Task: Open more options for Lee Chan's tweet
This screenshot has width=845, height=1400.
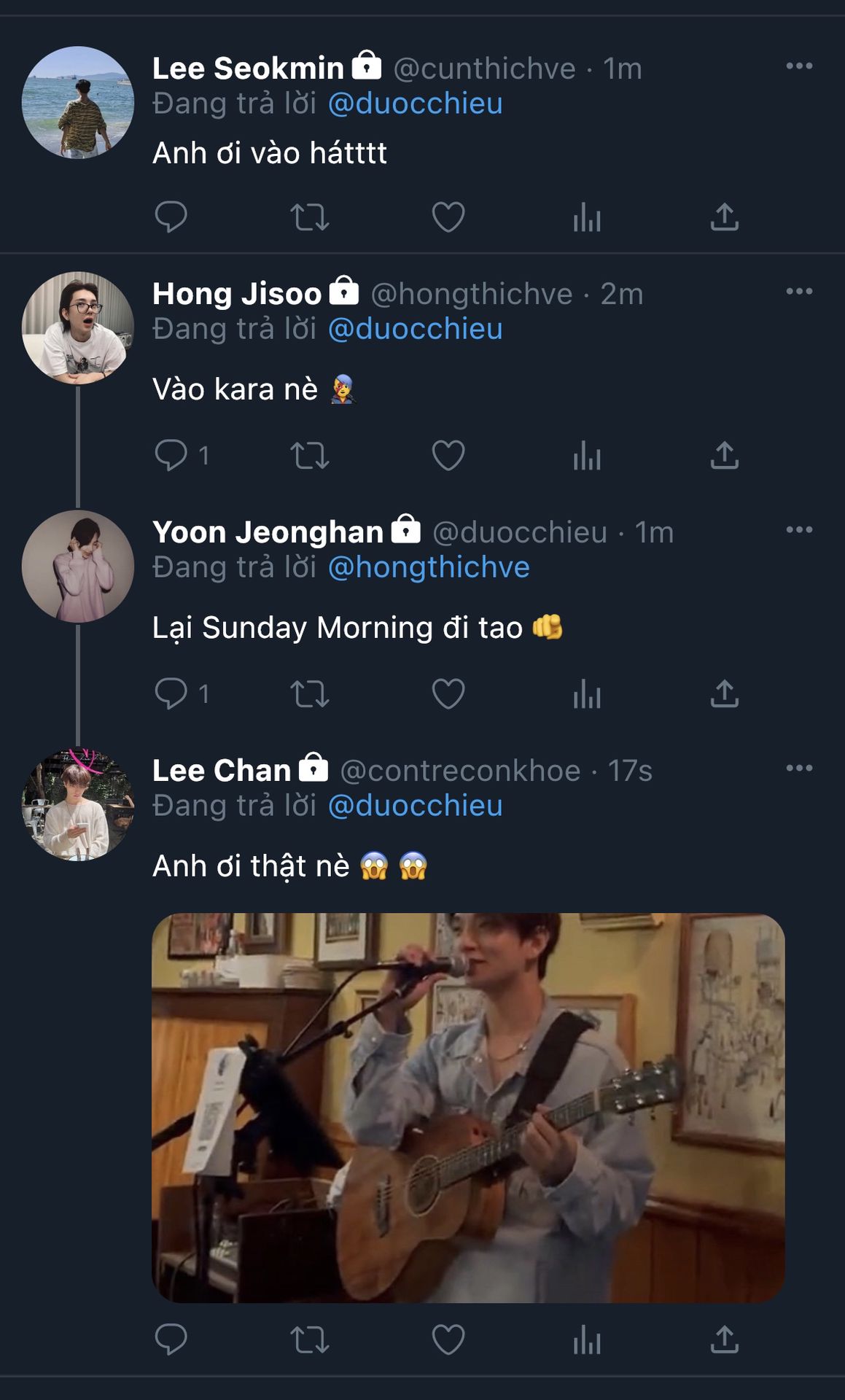Action: click(x=799, y=769)
